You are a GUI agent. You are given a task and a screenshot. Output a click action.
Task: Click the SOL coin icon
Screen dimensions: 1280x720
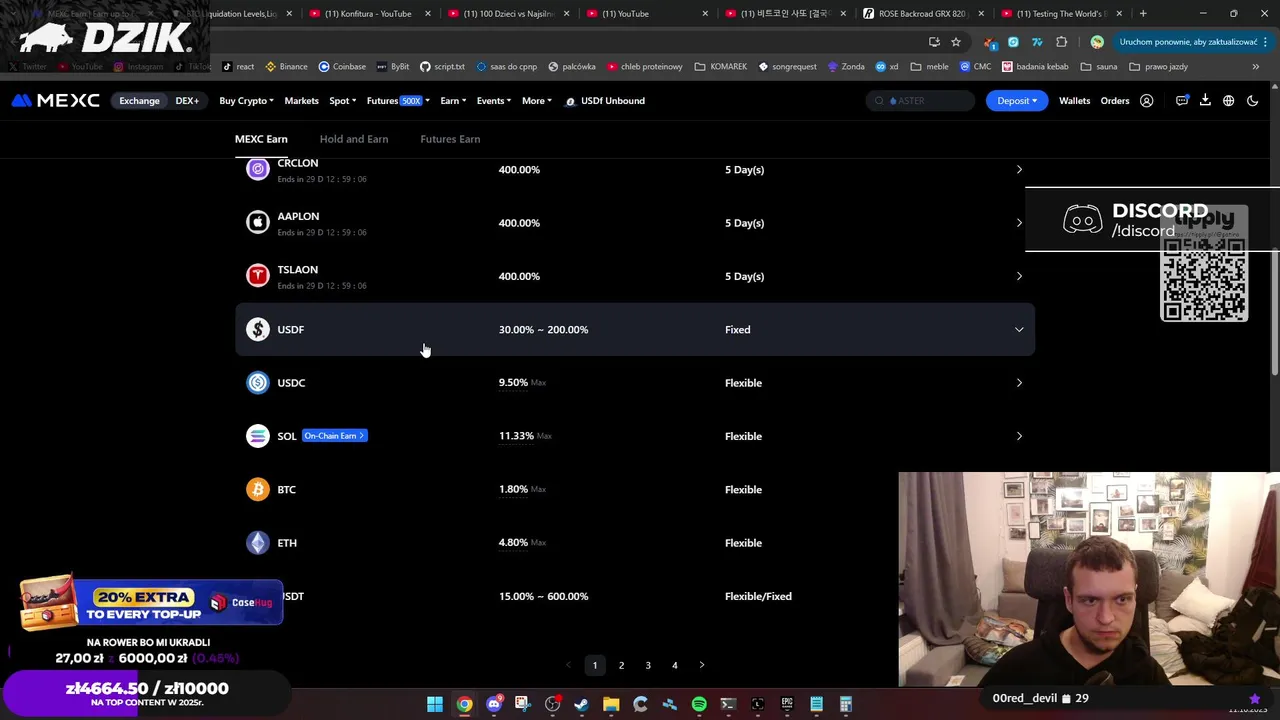258,436
